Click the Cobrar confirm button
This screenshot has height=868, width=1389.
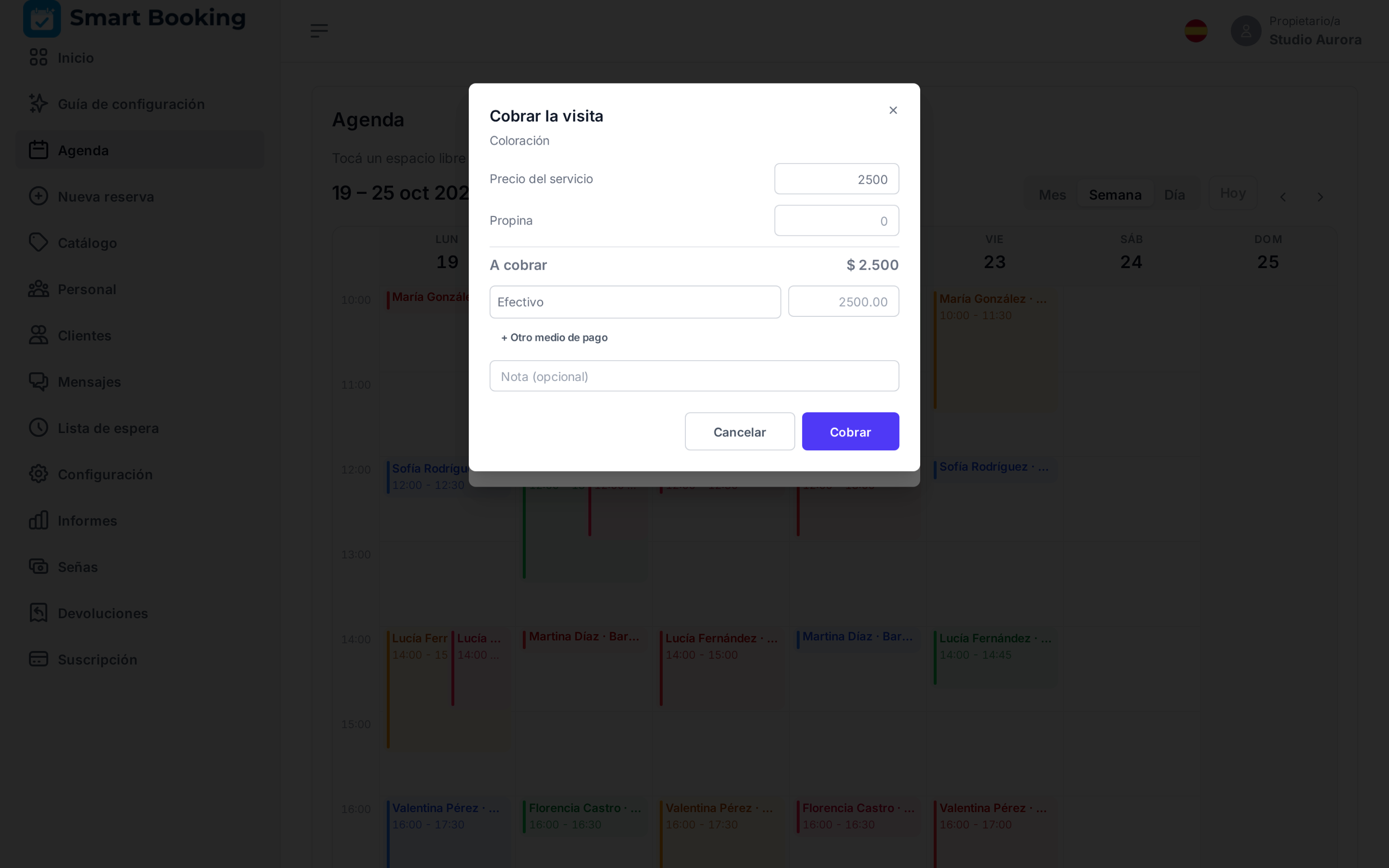(850, 432)
